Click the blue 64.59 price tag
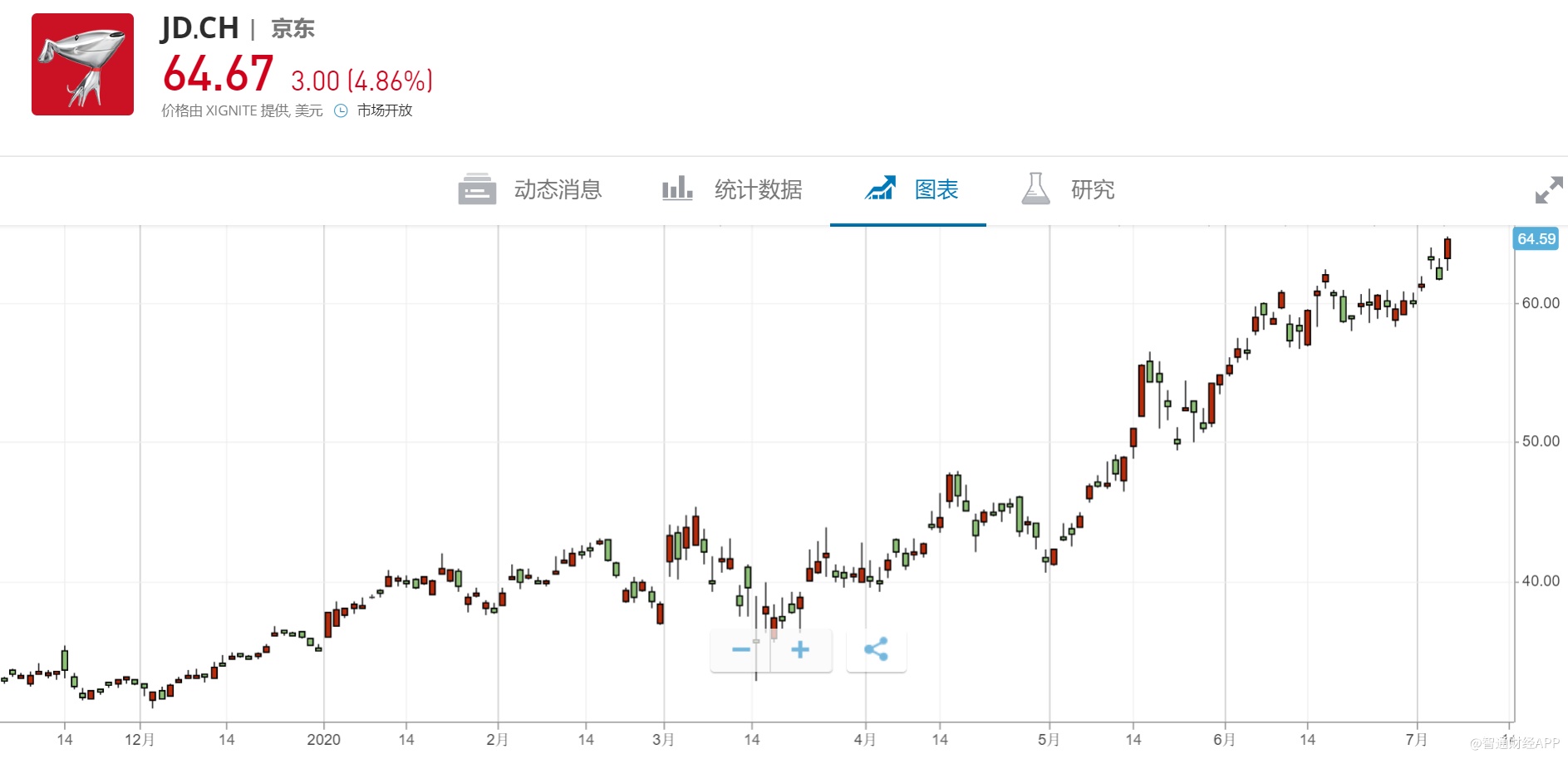The height and width of the screenshot is (759, 1568). coord(1536,239)
